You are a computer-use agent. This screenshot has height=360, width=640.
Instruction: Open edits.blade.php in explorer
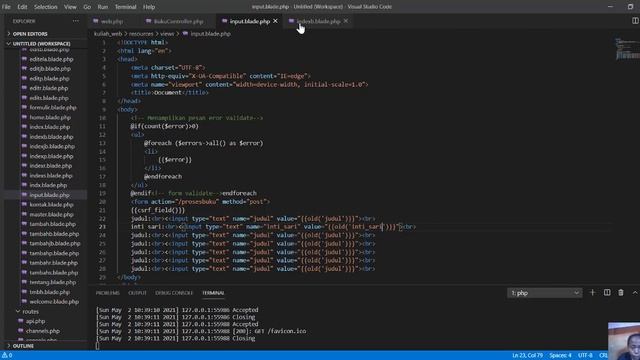click(49, 98)
